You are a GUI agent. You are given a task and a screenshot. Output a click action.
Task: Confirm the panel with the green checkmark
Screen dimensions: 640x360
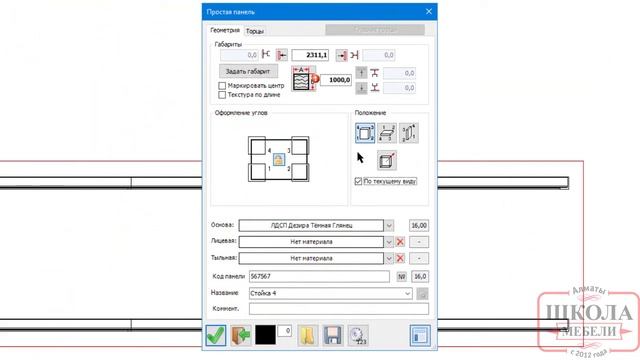[x=216, y=335]
